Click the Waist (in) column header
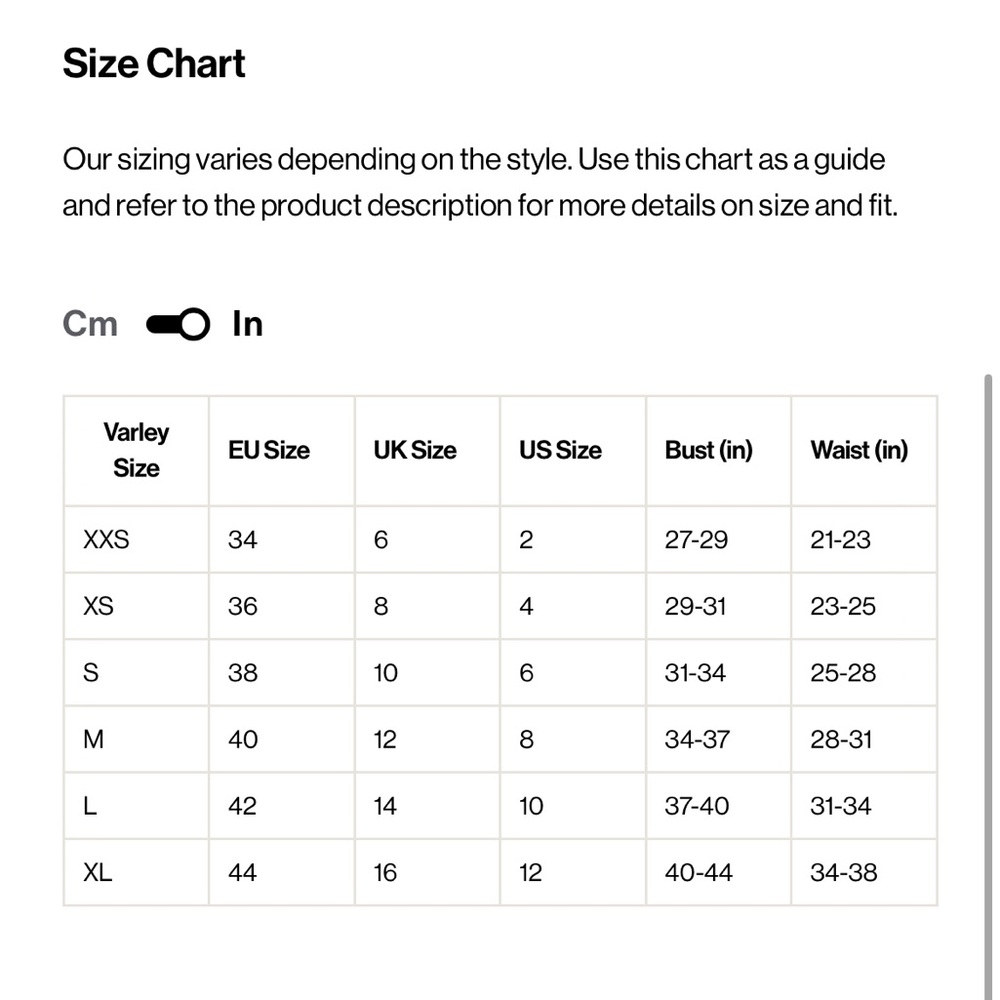1000x1000 pixels. pos(859,450)
